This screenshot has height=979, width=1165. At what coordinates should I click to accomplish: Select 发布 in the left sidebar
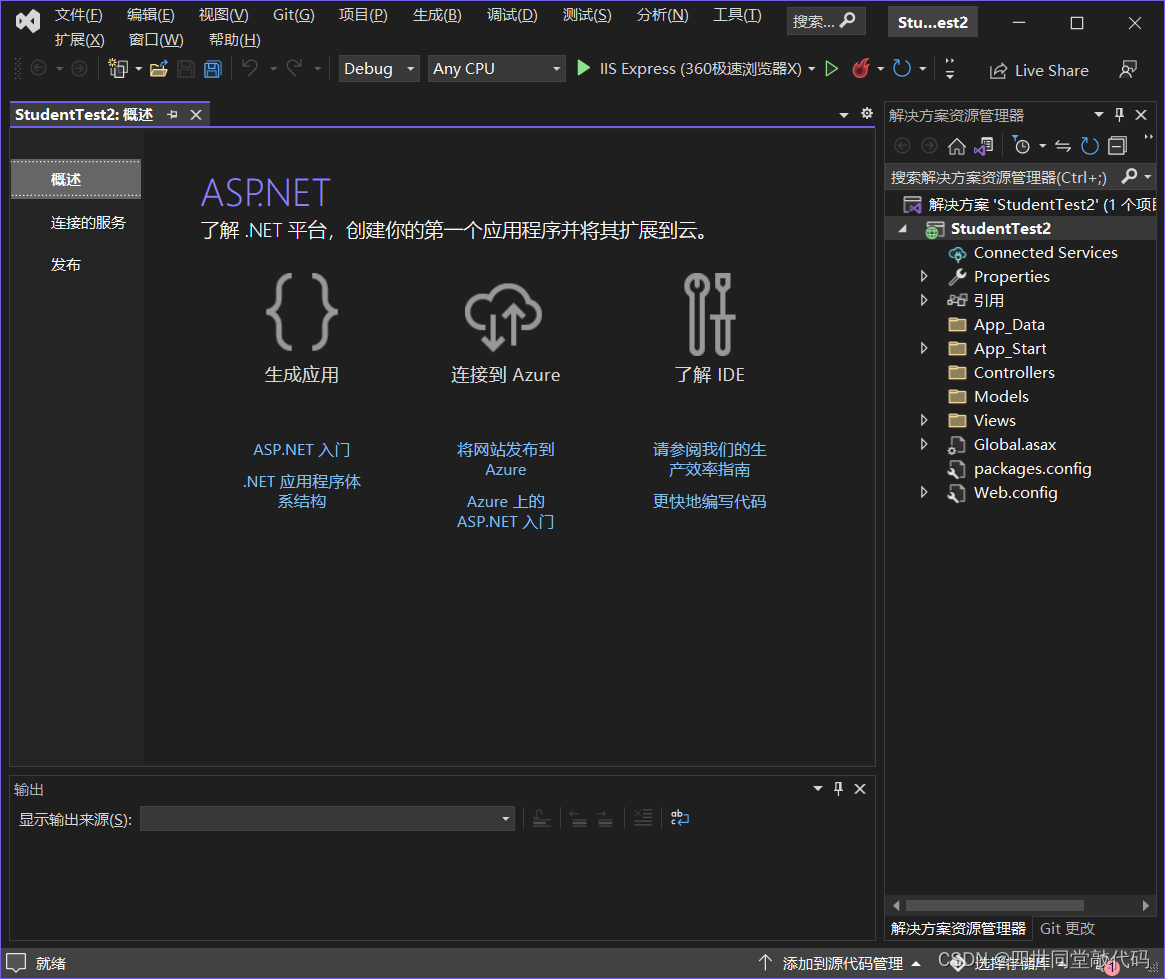[x=65, y=265]
